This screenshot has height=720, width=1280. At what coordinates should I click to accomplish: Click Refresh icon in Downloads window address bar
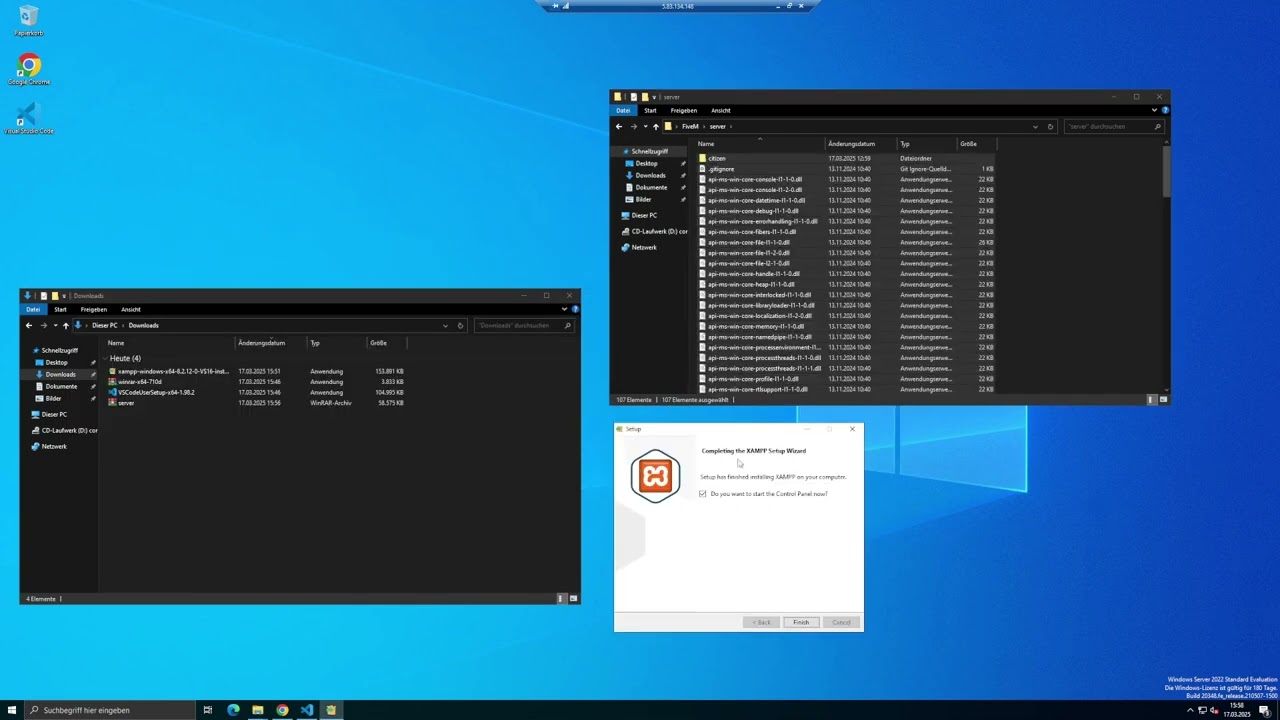pos(460,325)
